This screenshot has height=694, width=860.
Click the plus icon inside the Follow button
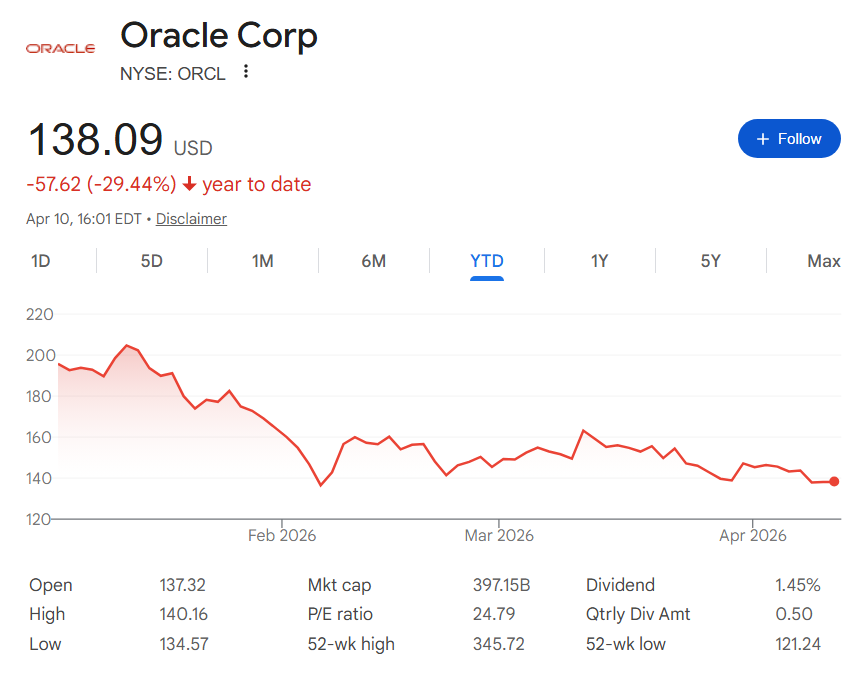click(762, 138)
